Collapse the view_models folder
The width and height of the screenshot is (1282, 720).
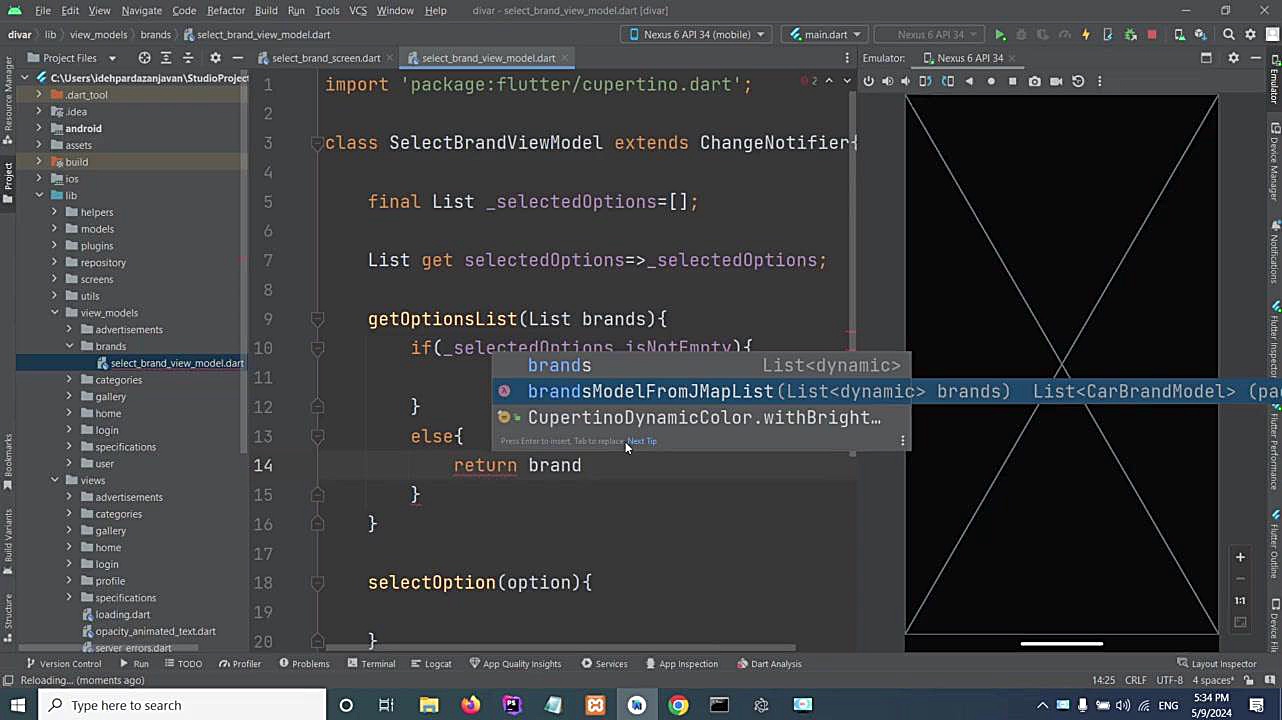[x=56, y=313]
